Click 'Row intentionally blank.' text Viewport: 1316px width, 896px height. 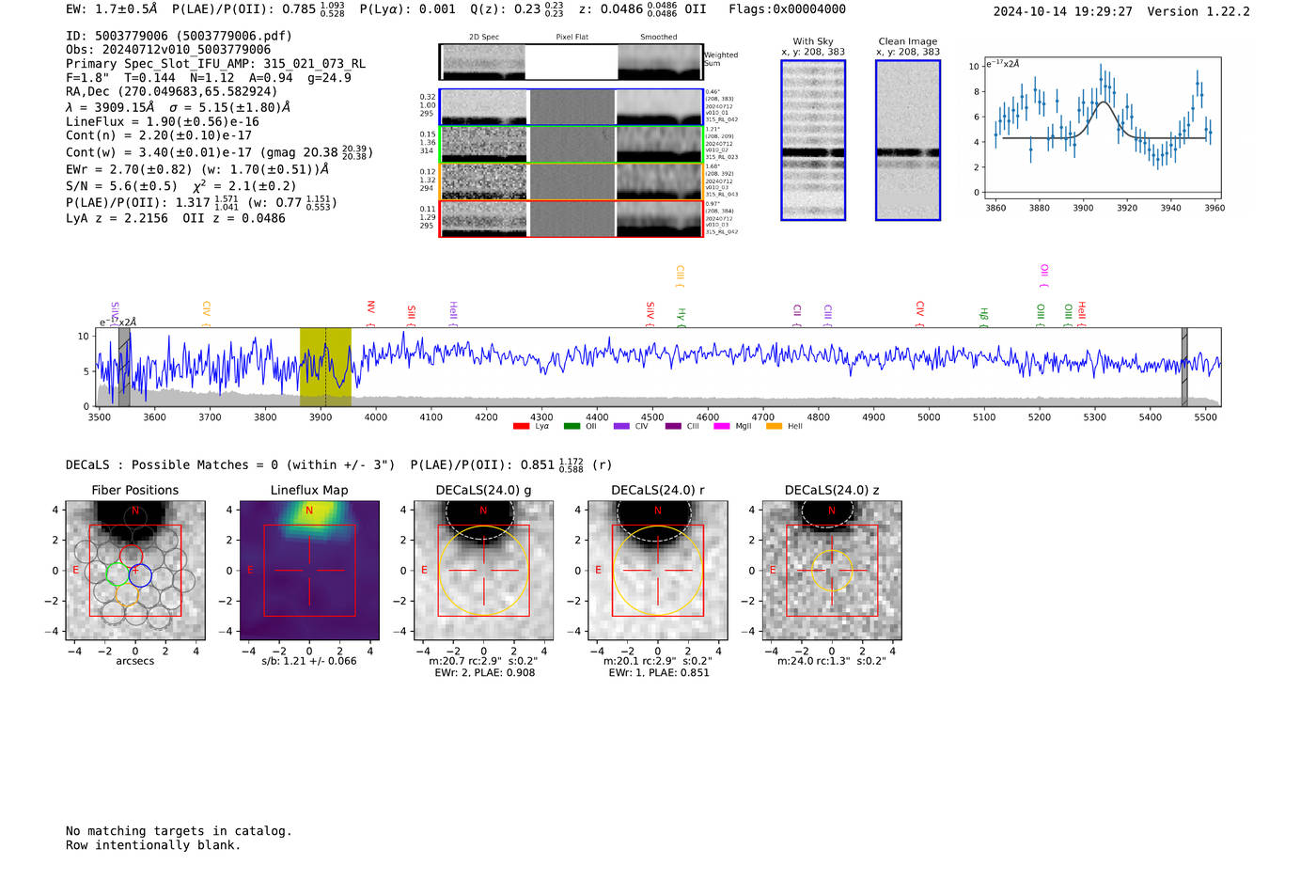153,845
